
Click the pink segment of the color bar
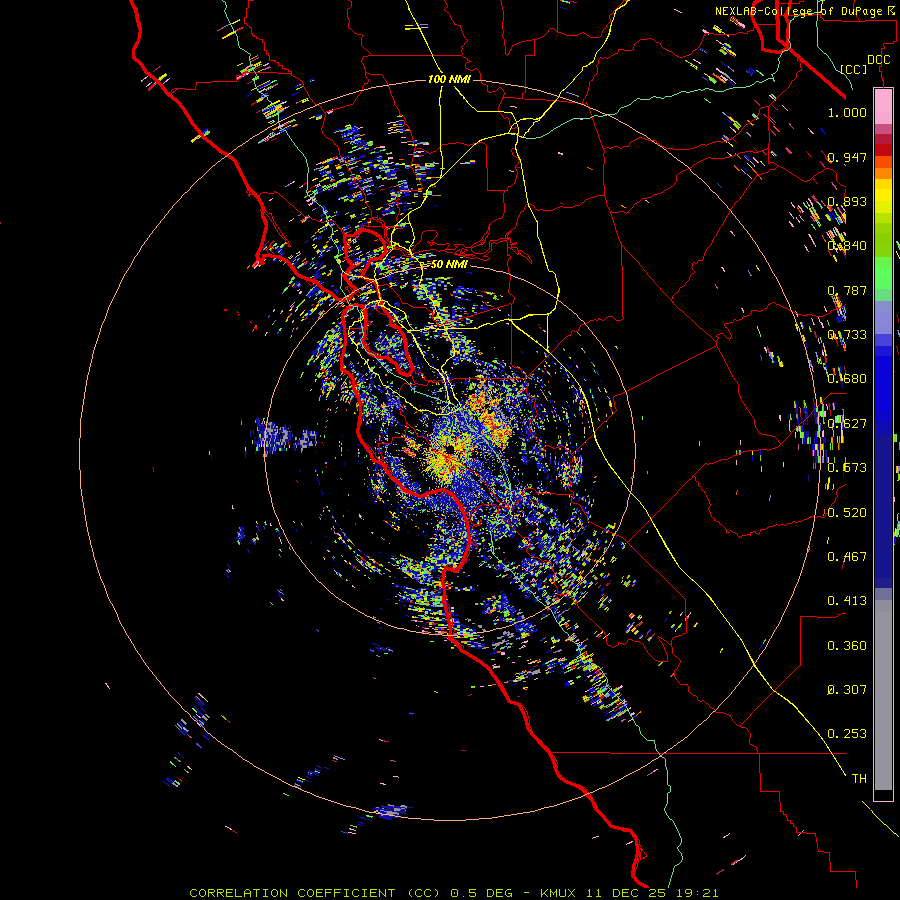[883, 106]
